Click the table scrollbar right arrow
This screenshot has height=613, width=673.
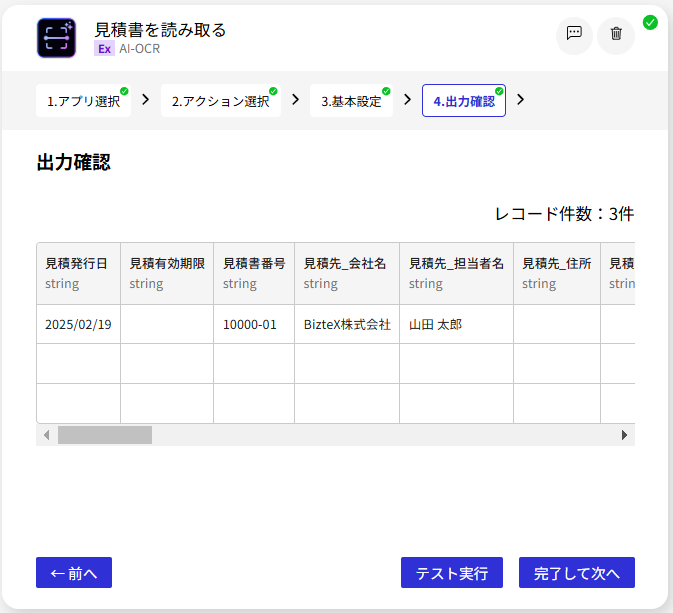pyautogui.click(x=624, y=435)
